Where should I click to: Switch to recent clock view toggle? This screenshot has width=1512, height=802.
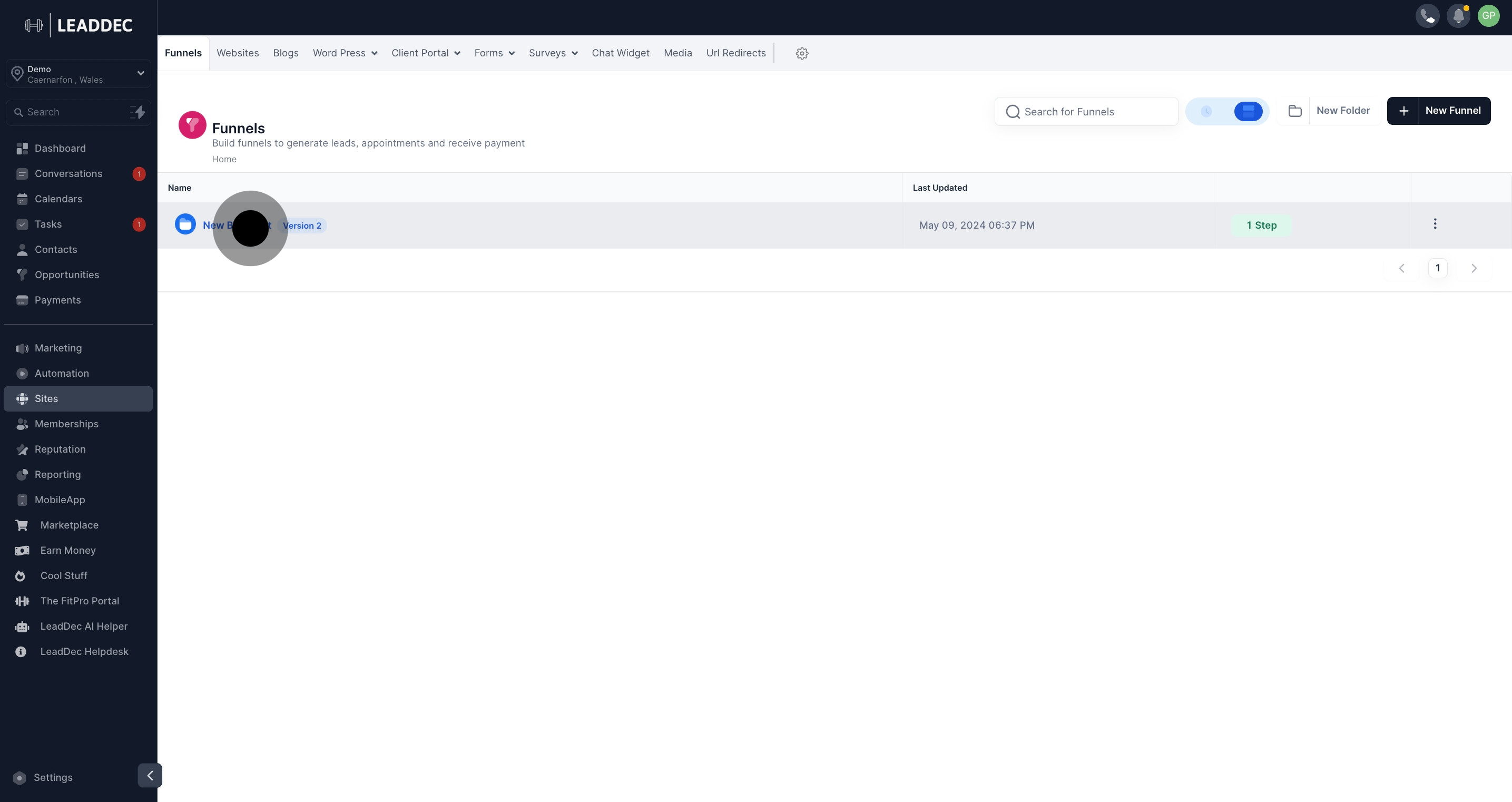1206,112
